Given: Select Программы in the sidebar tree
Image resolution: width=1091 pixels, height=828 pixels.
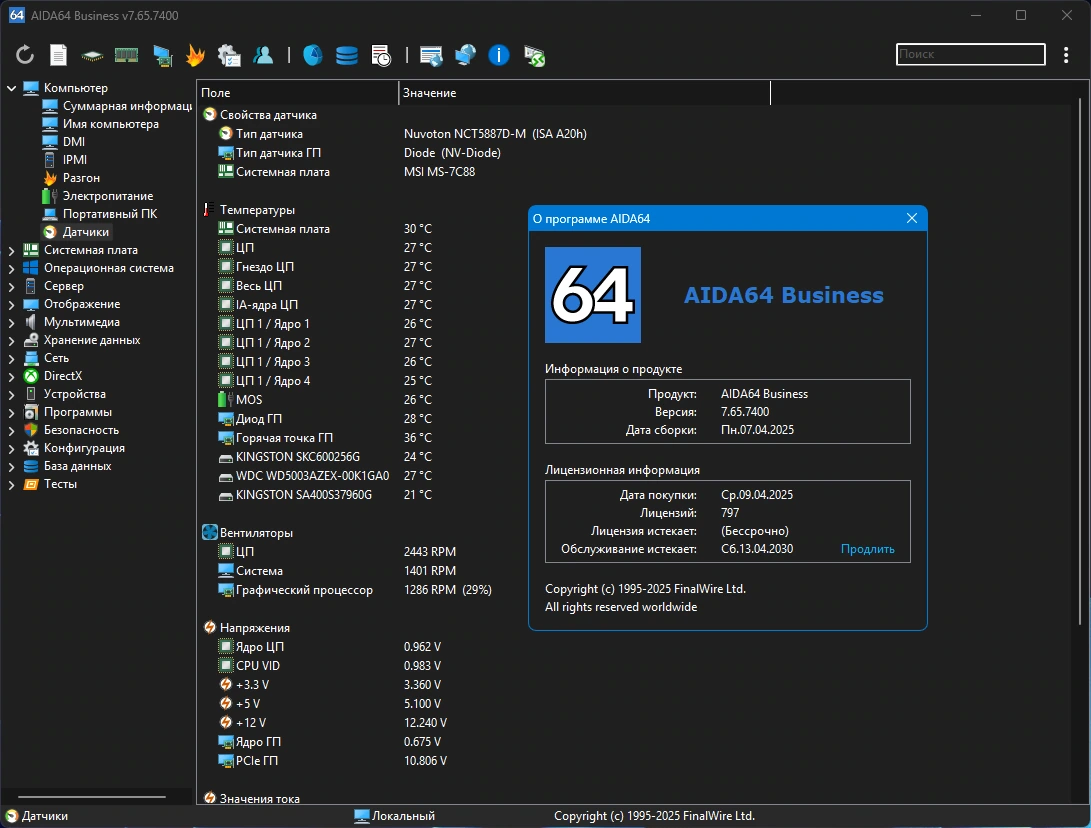Looking at the screenshot, I should 67,412.
